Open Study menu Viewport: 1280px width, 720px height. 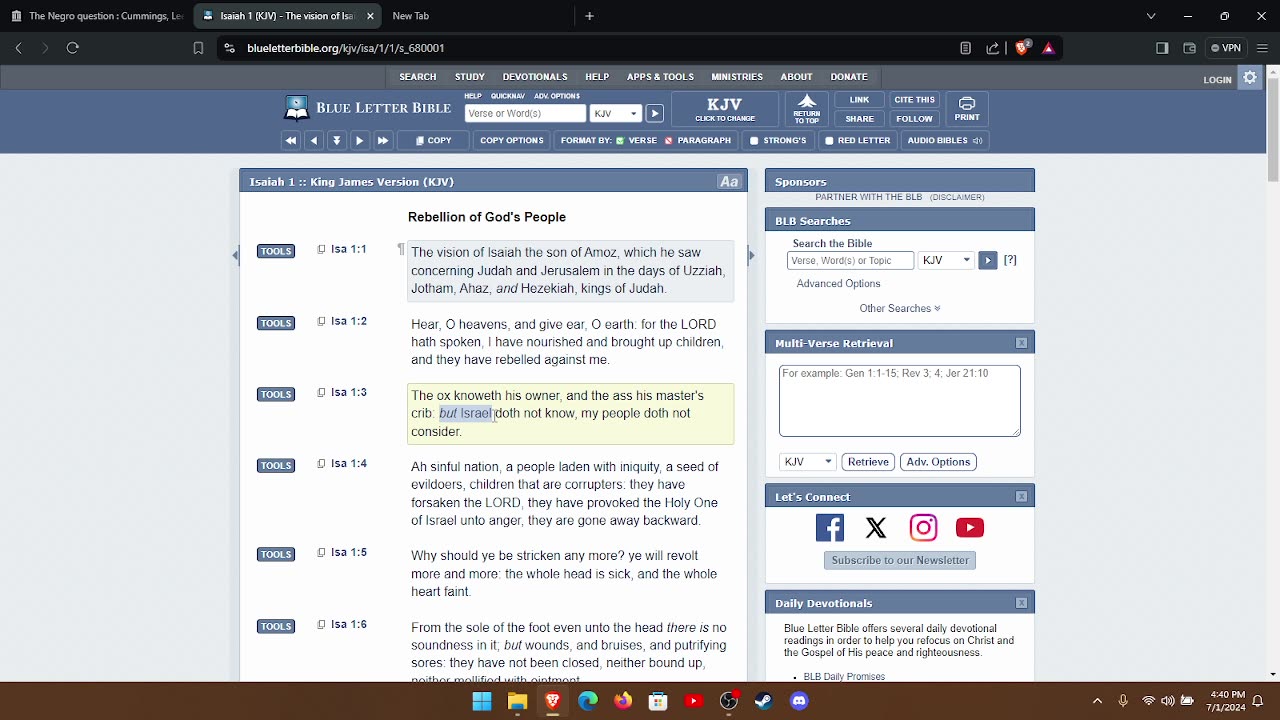tap(470, 77)
